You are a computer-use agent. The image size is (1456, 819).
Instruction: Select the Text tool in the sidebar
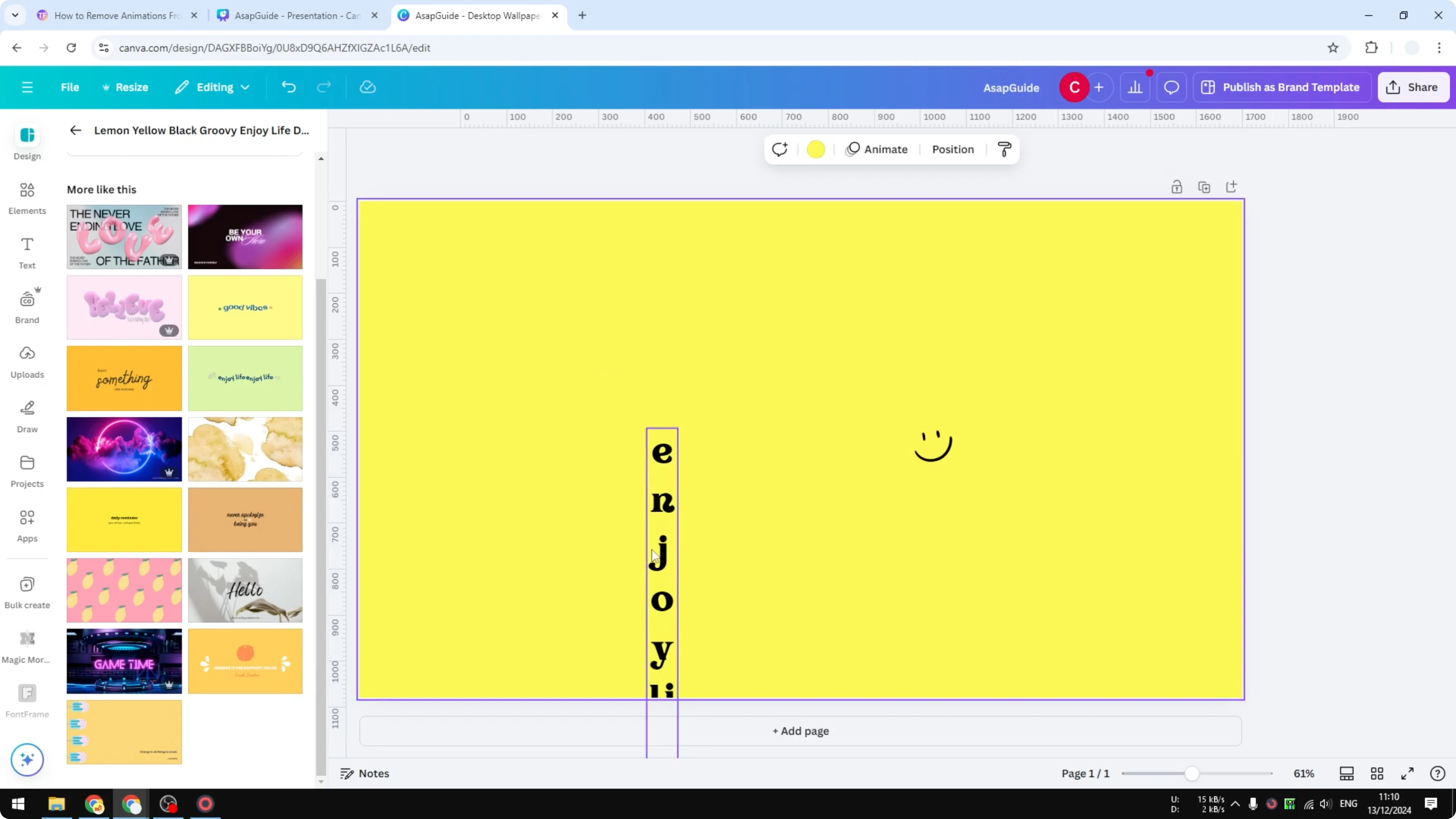[27, 252]
